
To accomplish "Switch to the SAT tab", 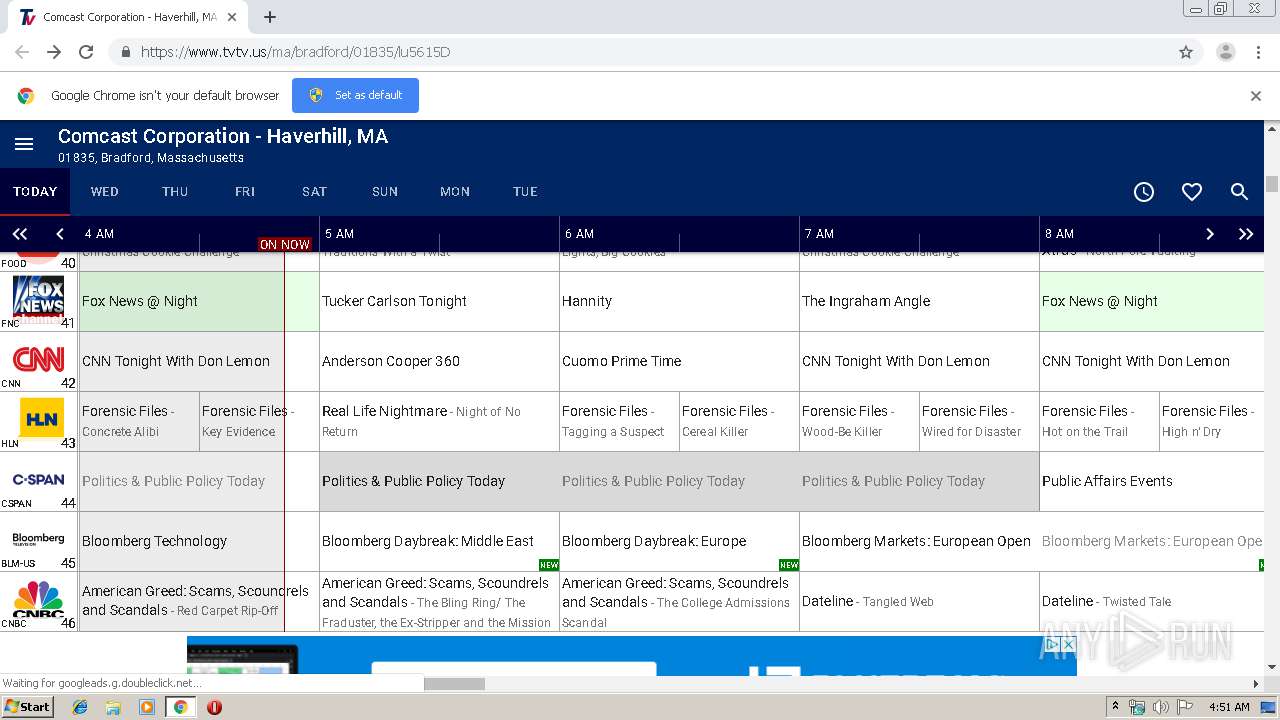I will [x=315, y=192].
